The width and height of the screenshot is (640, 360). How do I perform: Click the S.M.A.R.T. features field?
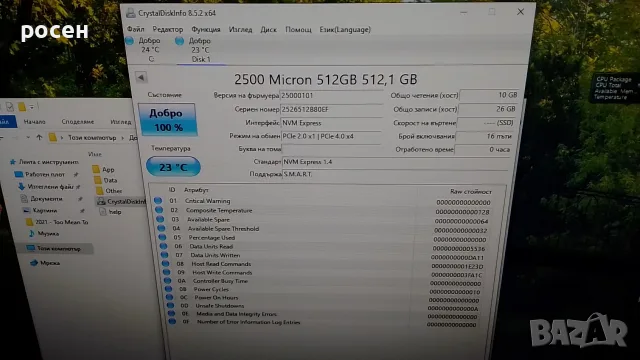[x=394, y=174]
